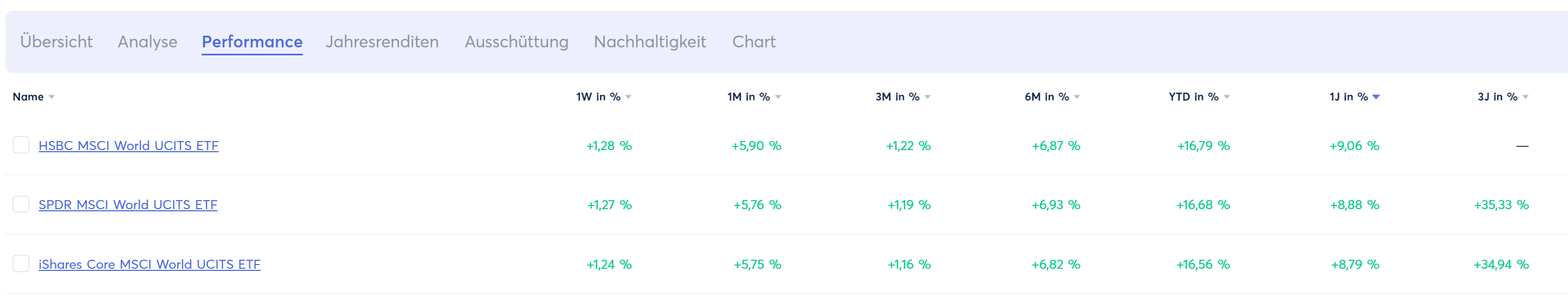Screen dimensions: 1568x297
Task: Switch to the Übersicht tab
Action: pyautogui.click(x=56, y=42)
